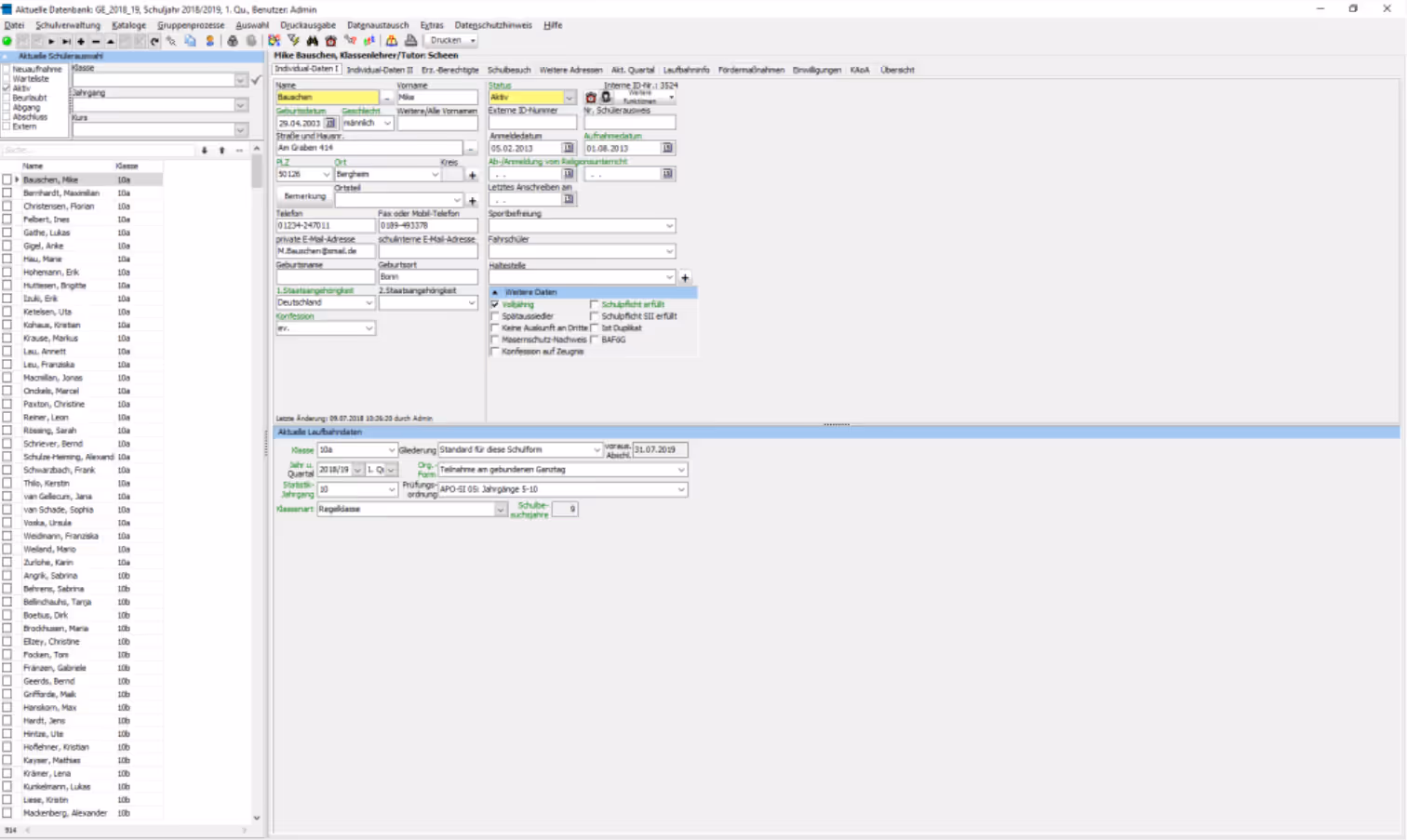This screenshot has height=840, width=1407.
Task: Uncheck the Aktiv filter checkbox
Action: click(7, 87)
